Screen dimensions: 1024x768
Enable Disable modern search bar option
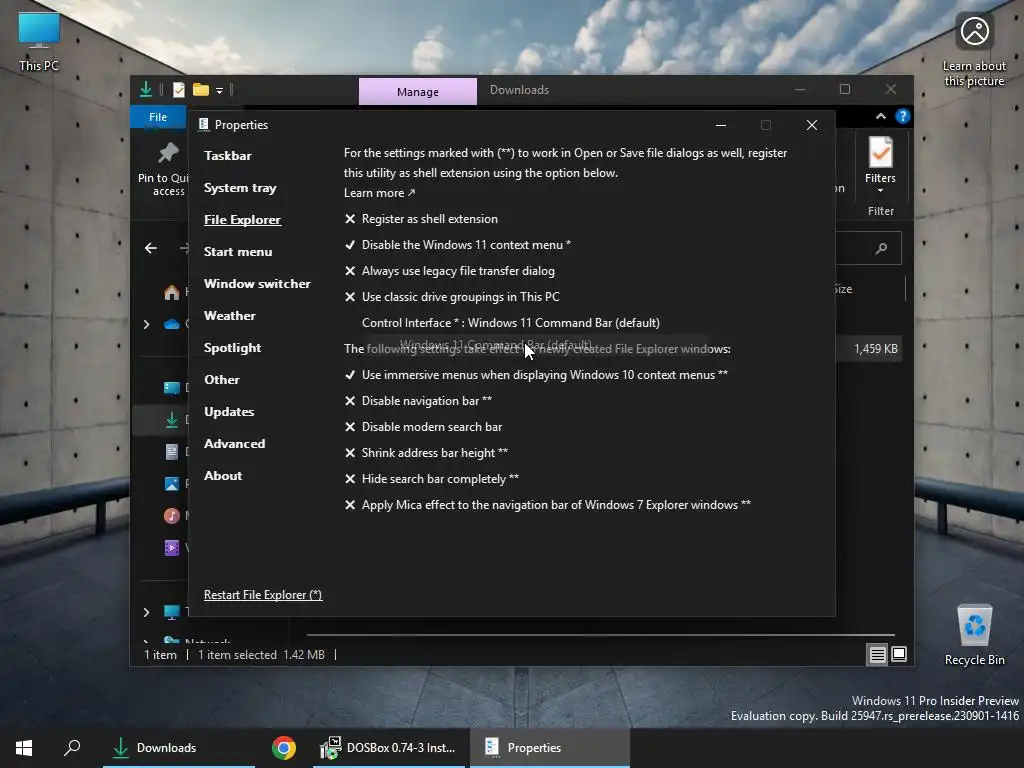pyautogui.click(x=423, y=427)
